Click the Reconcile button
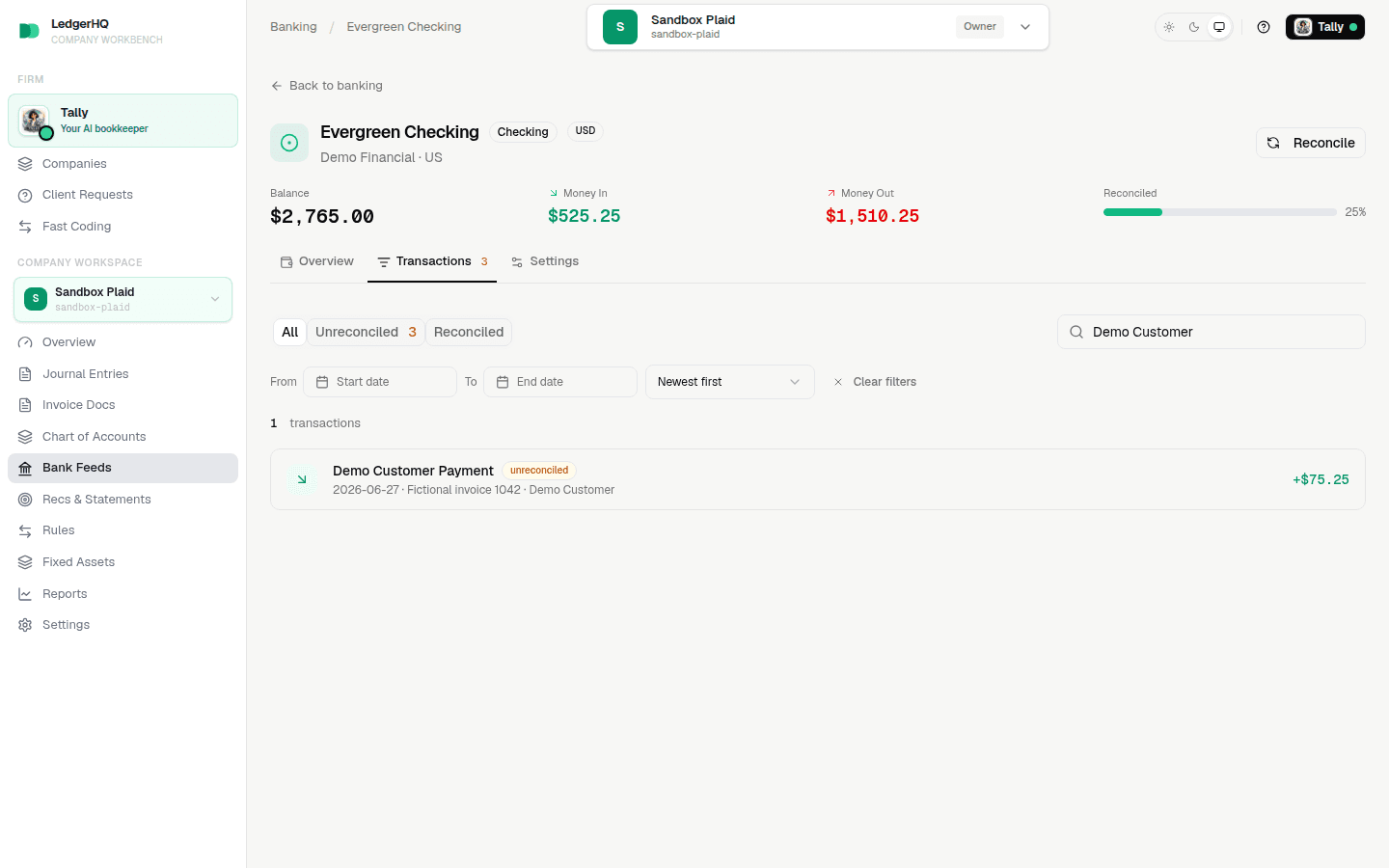Screen dimensions: 1389x868 point(1311,143)
